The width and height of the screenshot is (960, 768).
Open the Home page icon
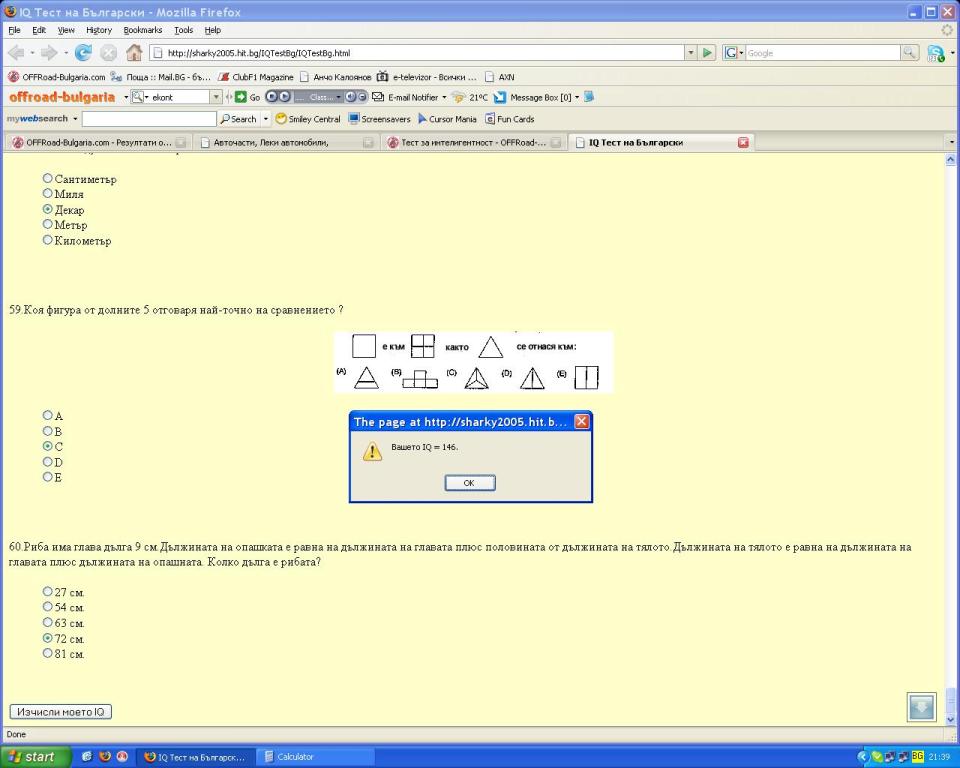[134, 53]
